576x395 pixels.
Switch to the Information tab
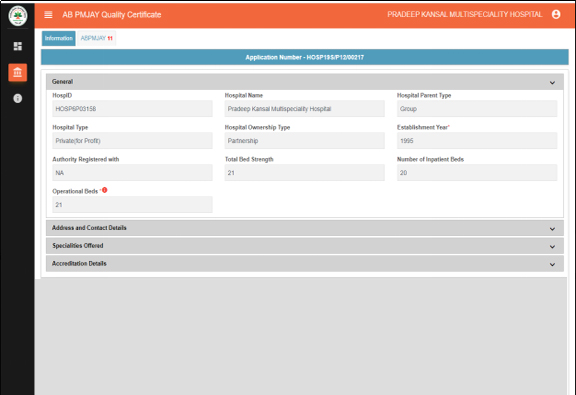[x=58, y=38]
